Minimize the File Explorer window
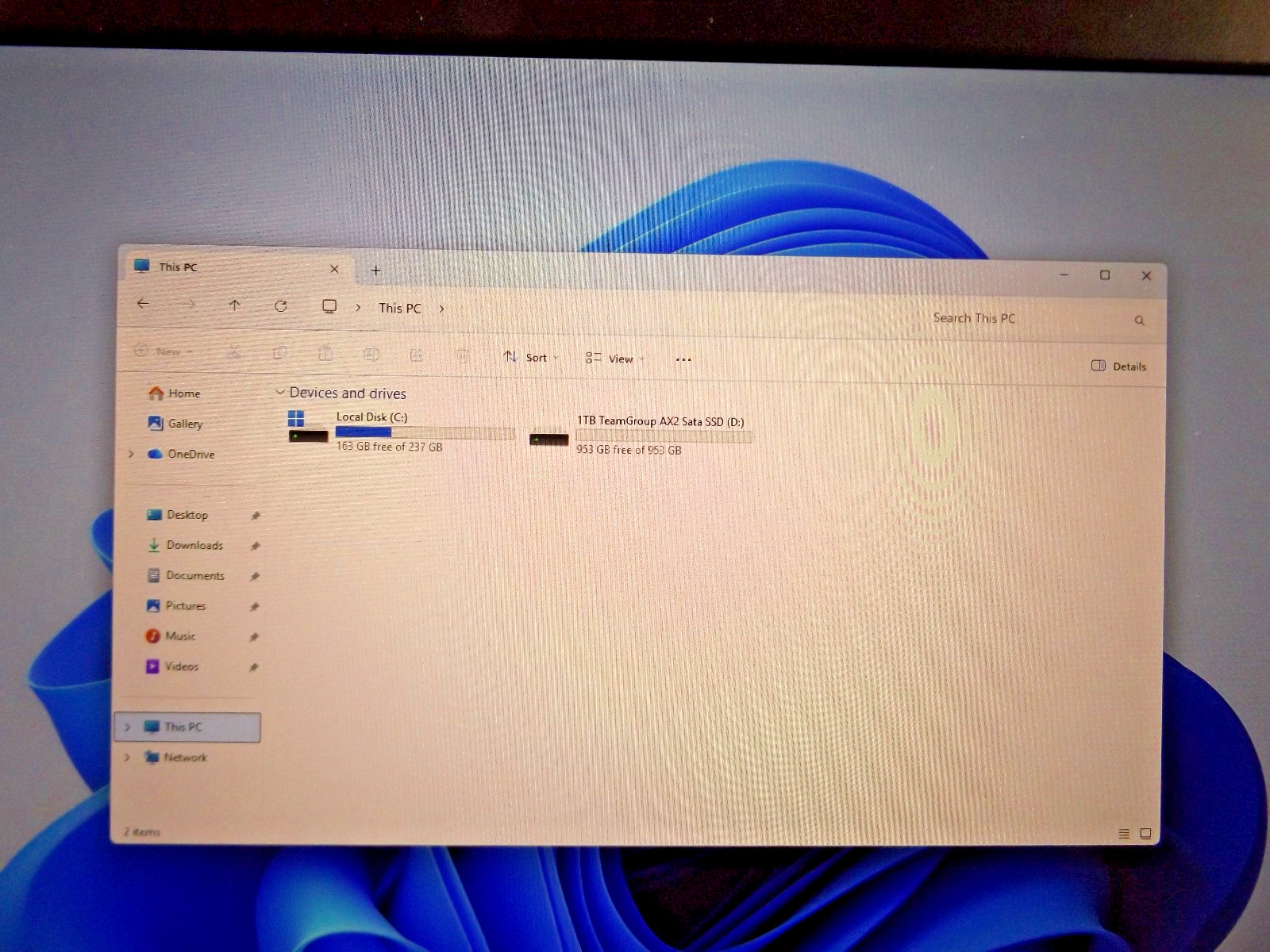Viewport: 1270px width, 952px height. coord(1064,274)
